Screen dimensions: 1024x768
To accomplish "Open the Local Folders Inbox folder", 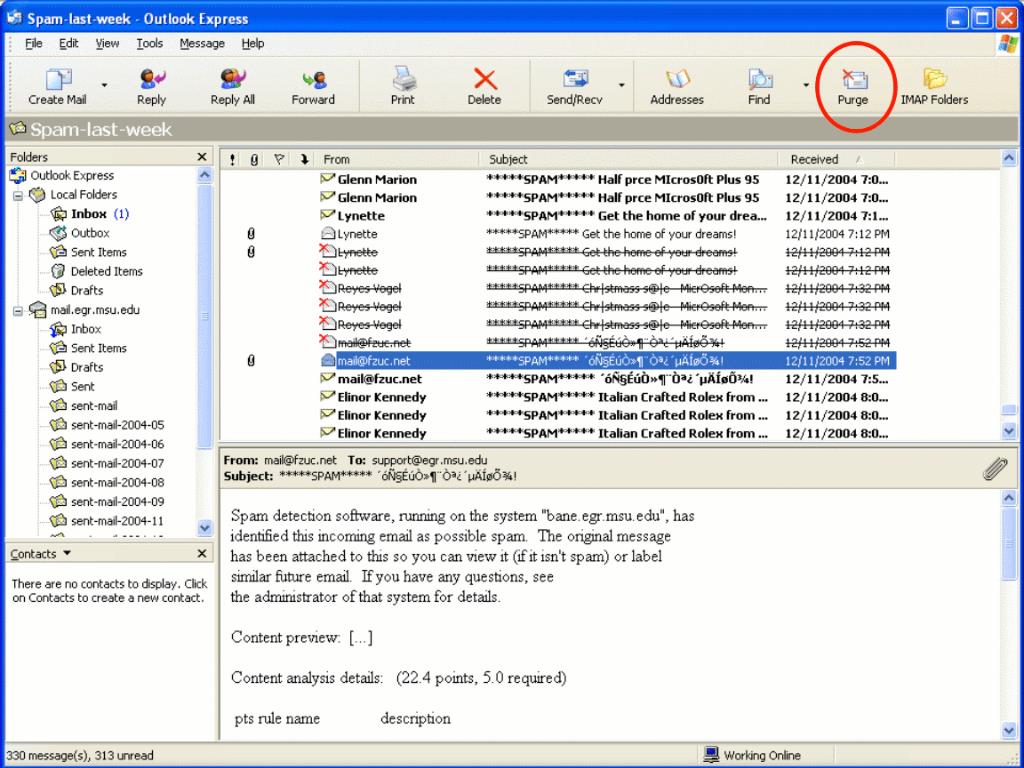I will point(89,214).
